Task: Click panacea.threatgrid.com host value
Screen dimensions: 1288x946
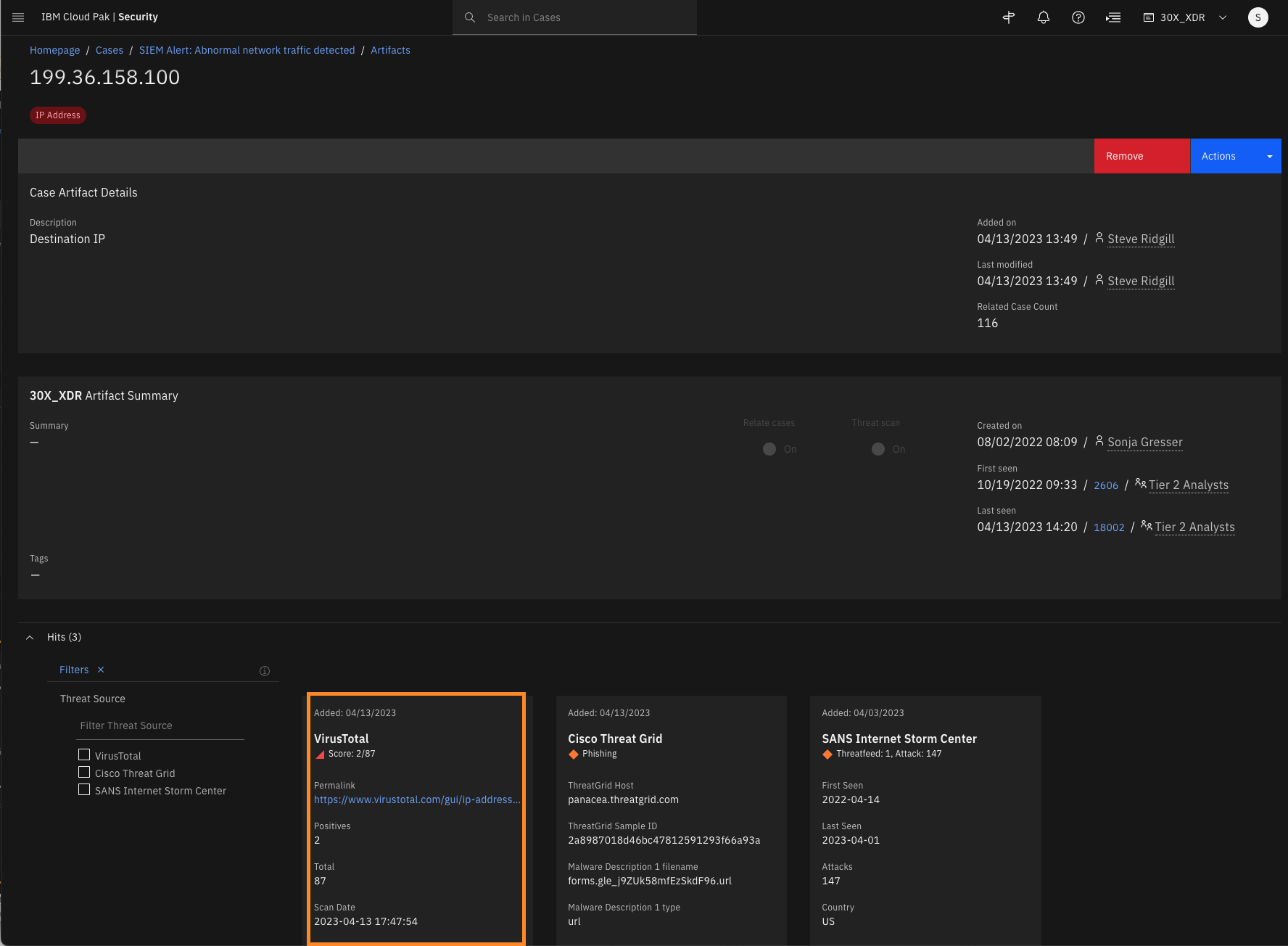Action: coord(624,799)
